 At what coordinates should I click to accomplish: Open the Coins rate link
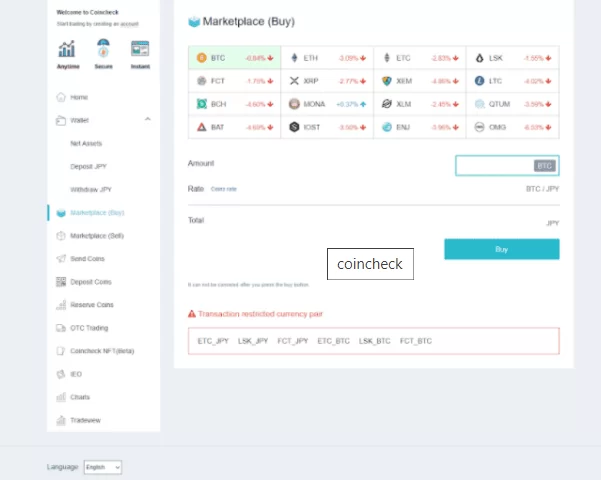coord(224,189)
